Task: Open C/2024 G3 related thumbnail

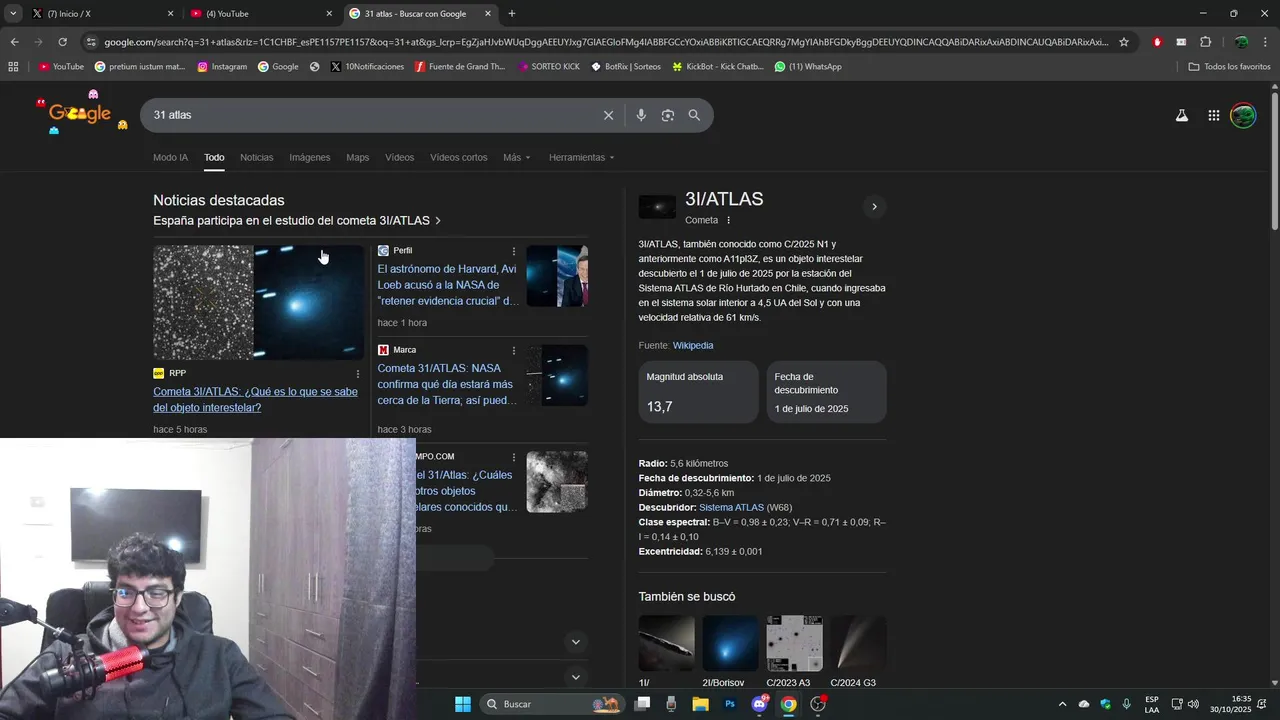Action: click(858, 643)
